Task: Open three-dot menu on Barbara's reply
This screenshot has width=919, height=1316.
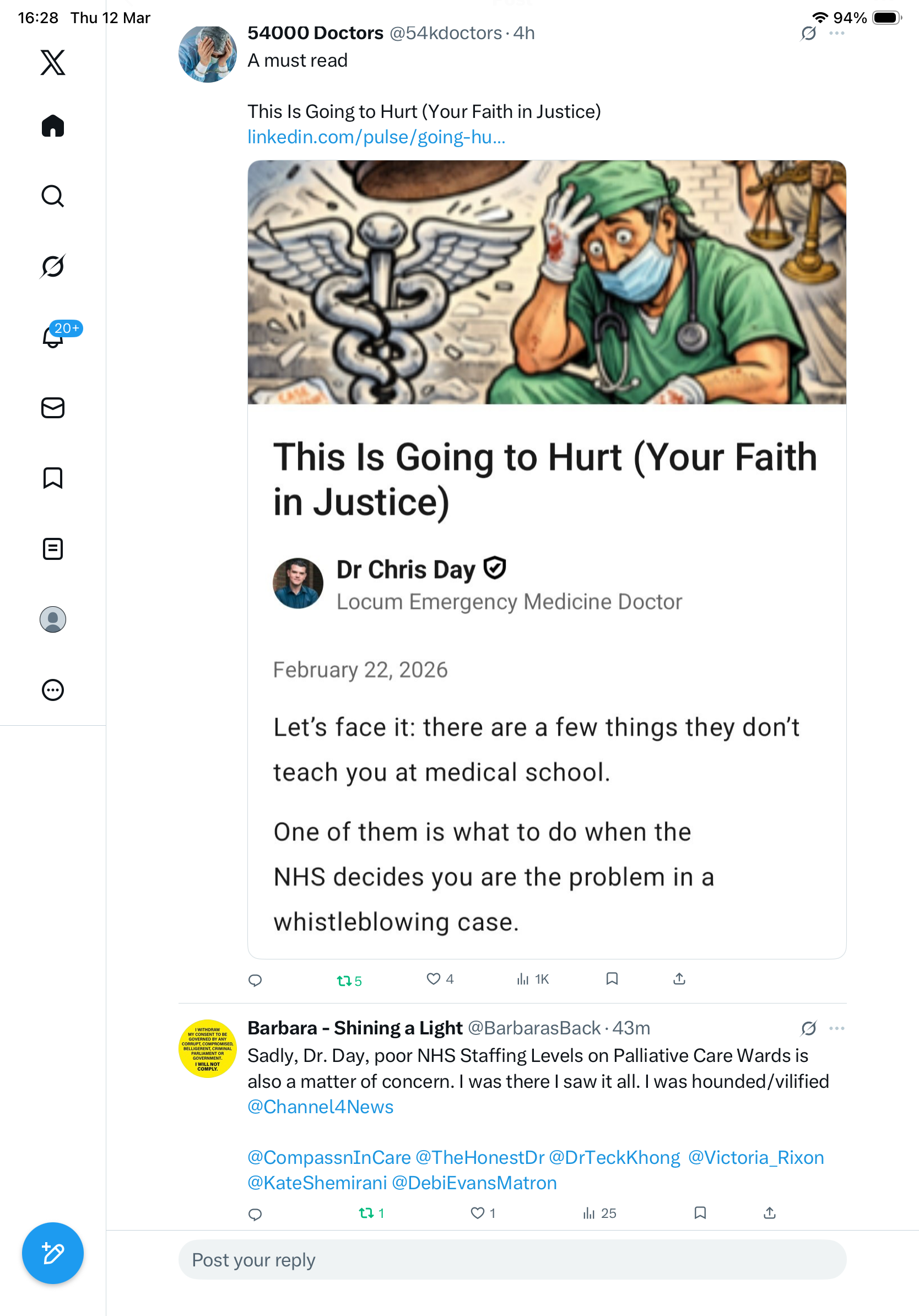Action: [837, 1028]
